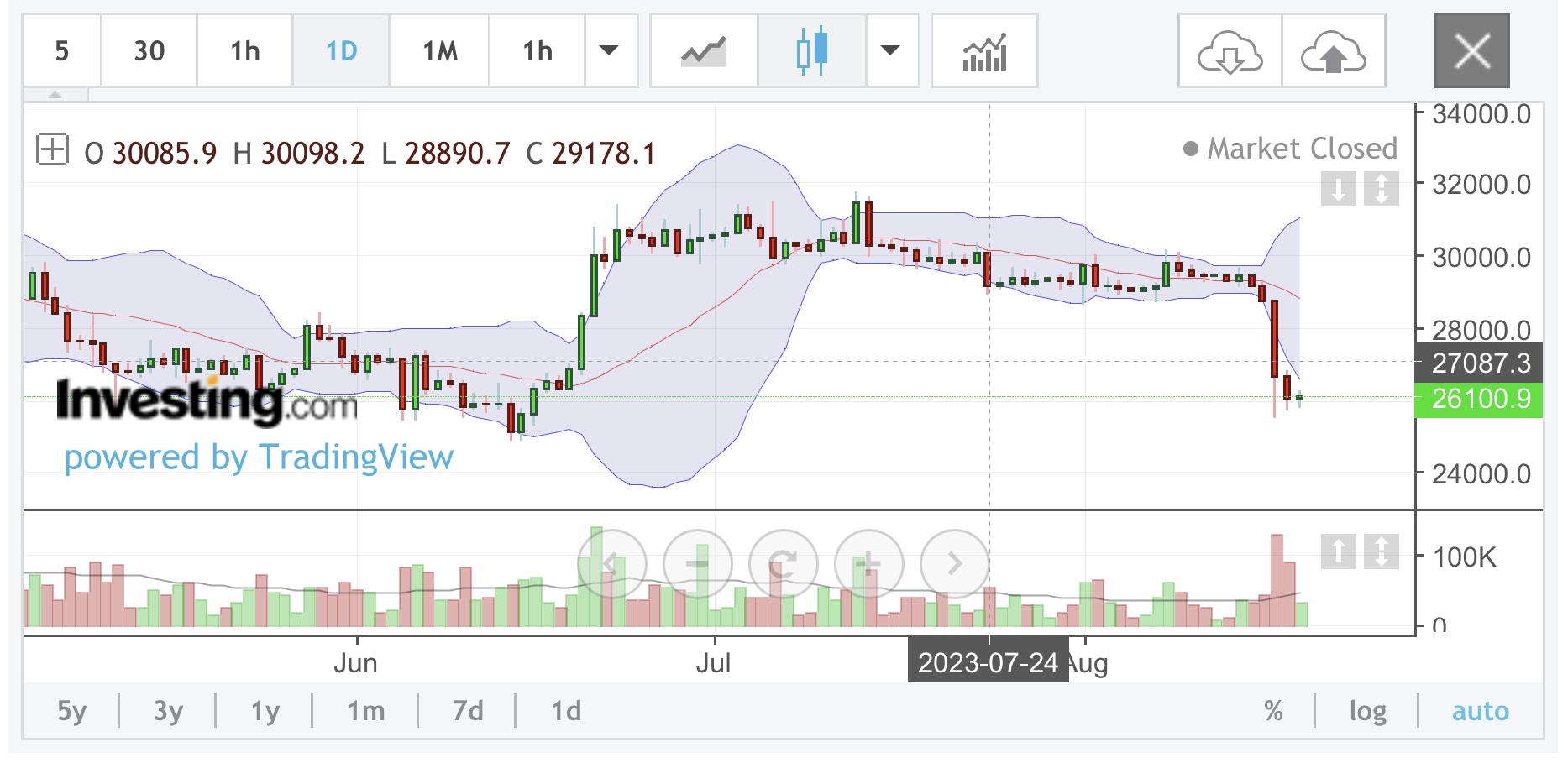Switch to the 1D interval
The width and height of the screenshot is (1568, 784).
point(341,51)
